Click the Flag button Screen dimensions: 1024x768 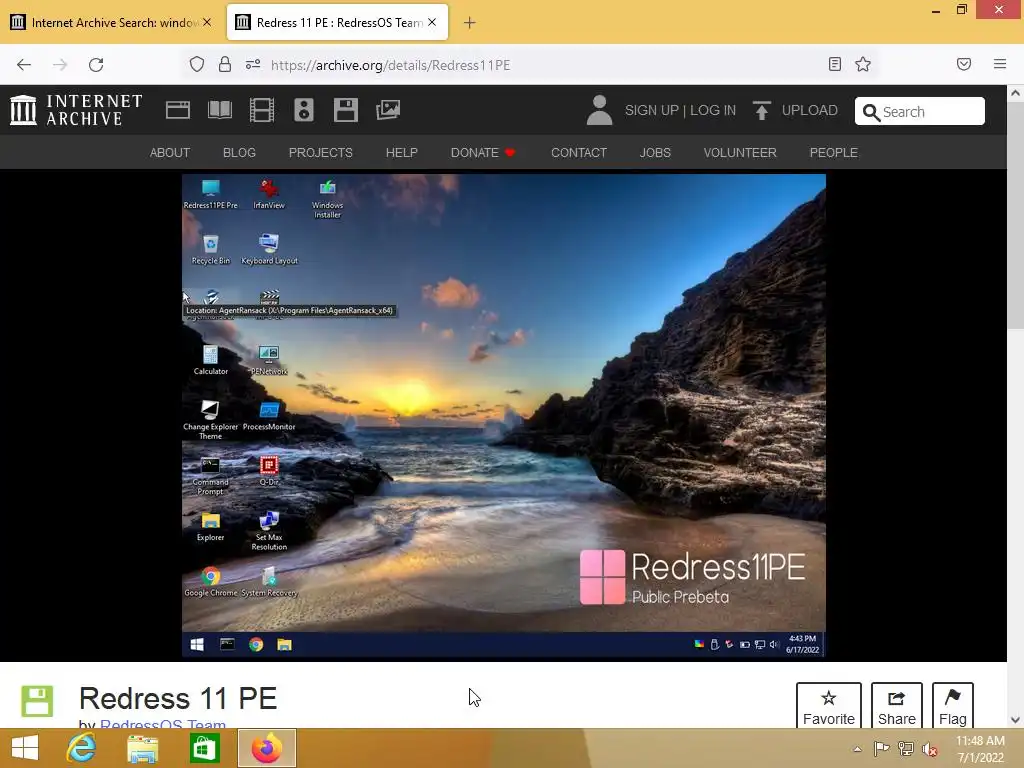click(953, 706)
